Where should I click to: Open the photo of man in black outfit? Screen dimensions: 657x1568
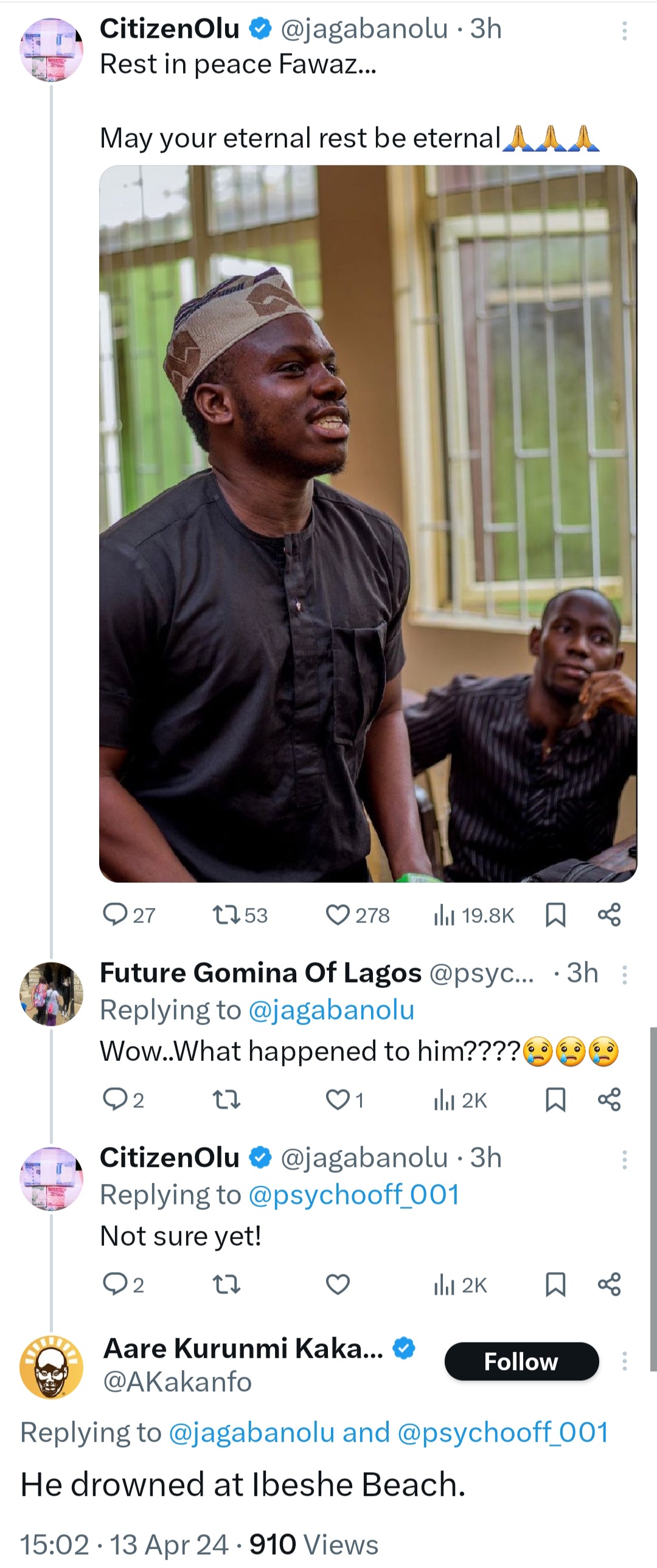pos(368,523)
